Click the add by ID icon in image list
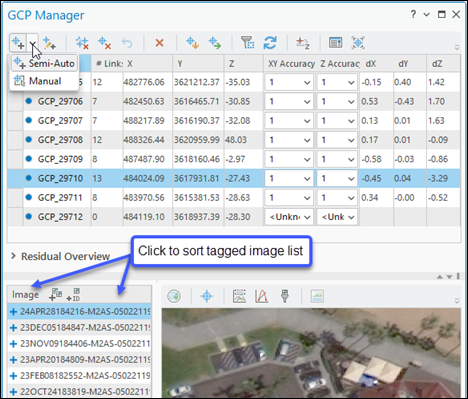 [73, 295]
